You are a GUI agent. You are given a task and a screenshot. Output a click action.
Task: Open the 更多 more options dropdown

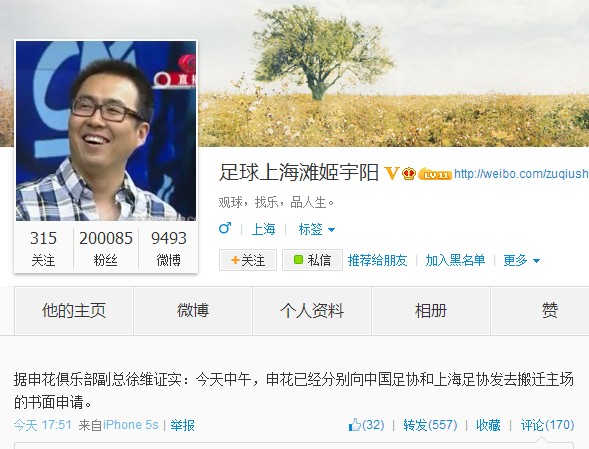pos(521,260)
